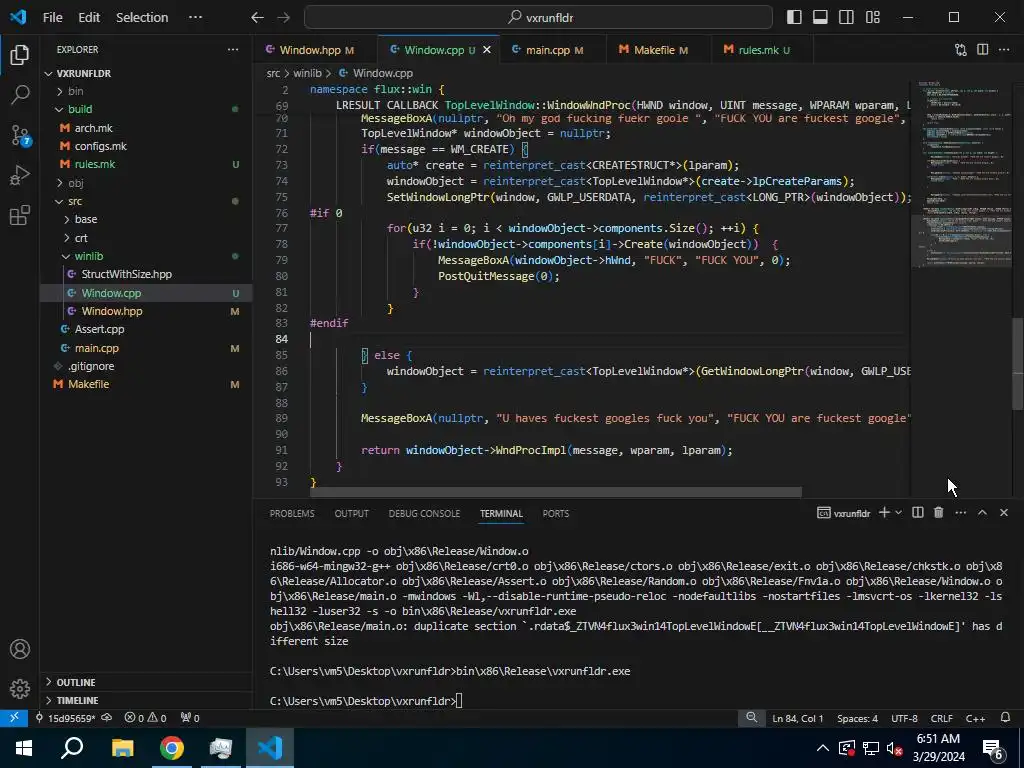This screenshot has width=1024, height=768.
Task: Kill terminal with trash icon
Action: pyautogui.click(x=938, y=513)
